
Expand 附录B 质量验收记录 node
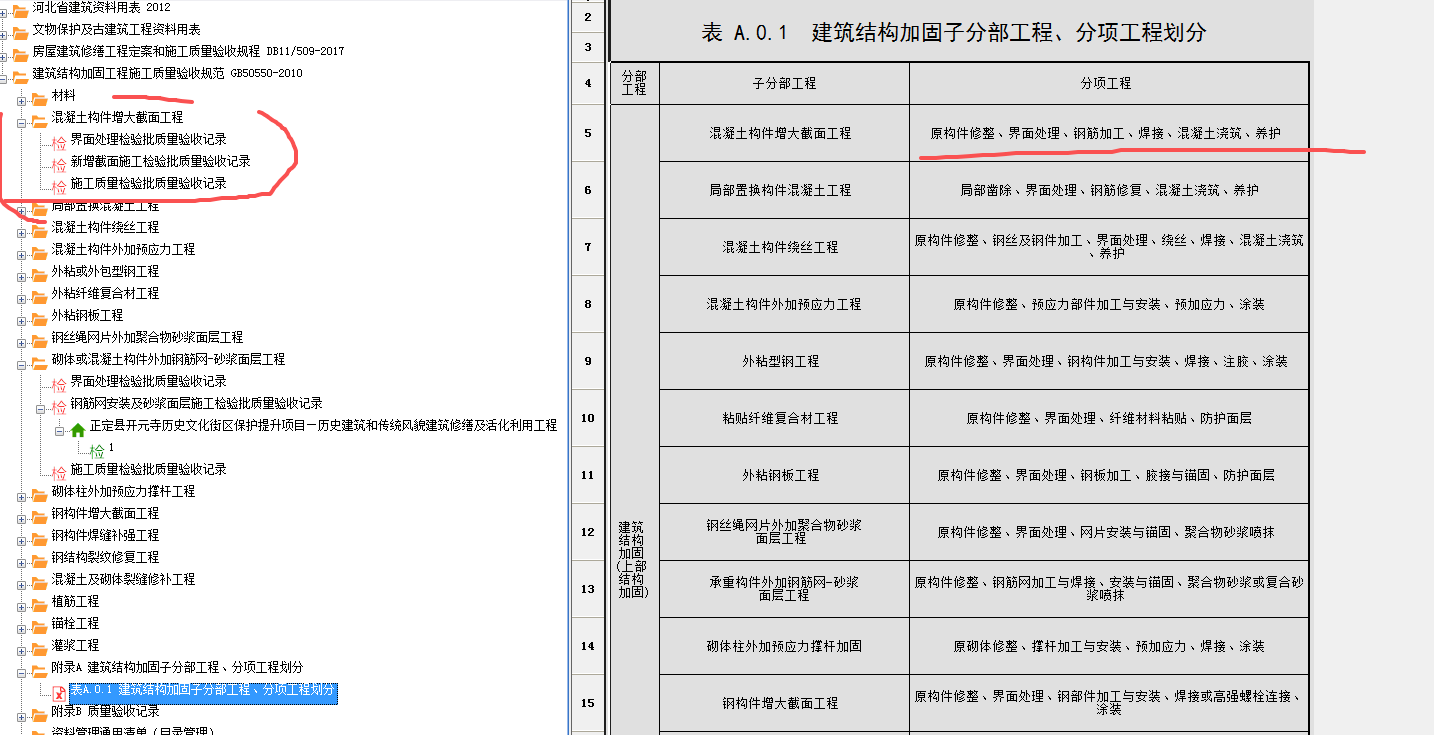(21, 716)
